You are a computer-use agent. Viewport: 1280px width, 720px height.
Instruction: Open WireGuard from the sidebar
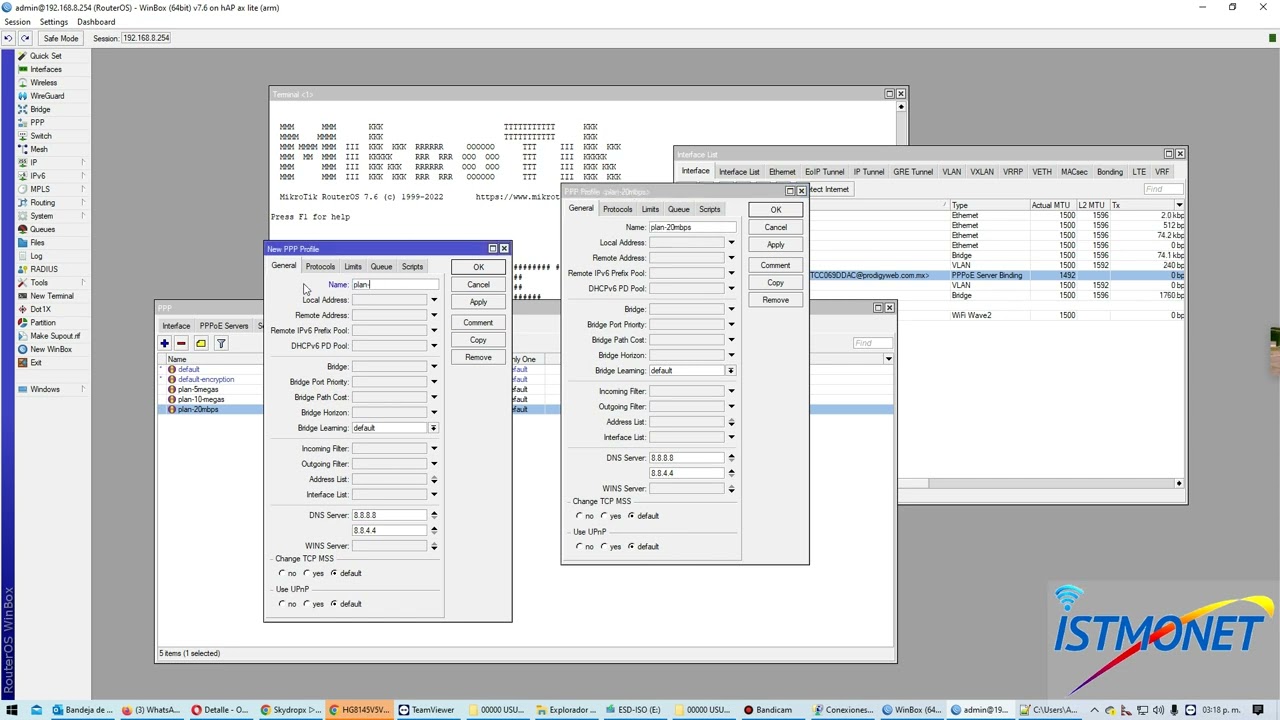47,96
